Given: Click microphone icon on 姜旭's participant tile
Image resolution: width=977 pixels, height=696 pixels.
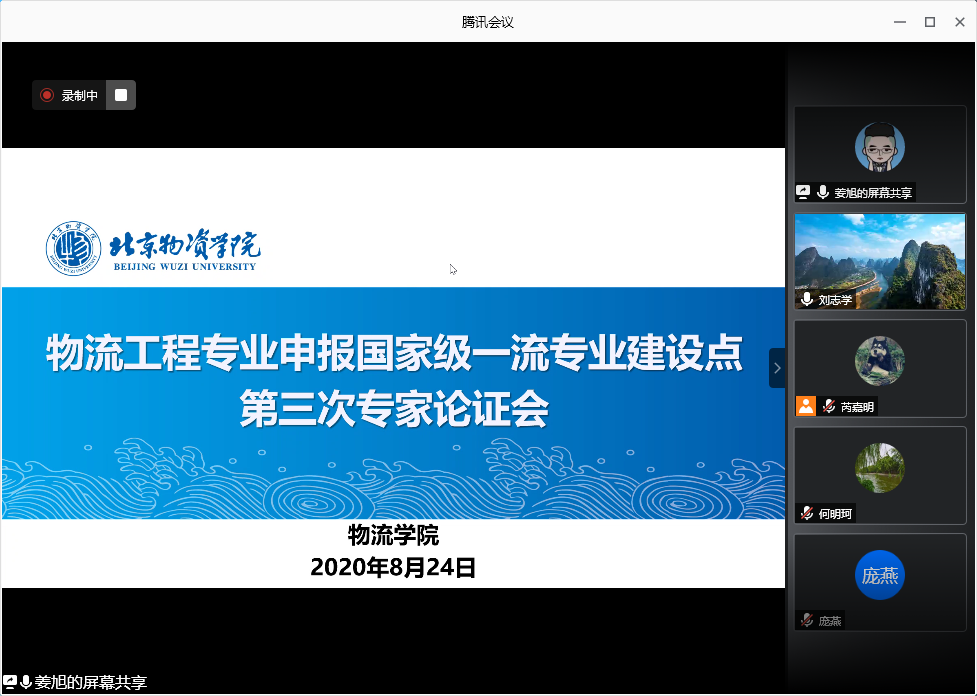Looking at the screenshot, I should pyautogui.click(x=823, y=192).
